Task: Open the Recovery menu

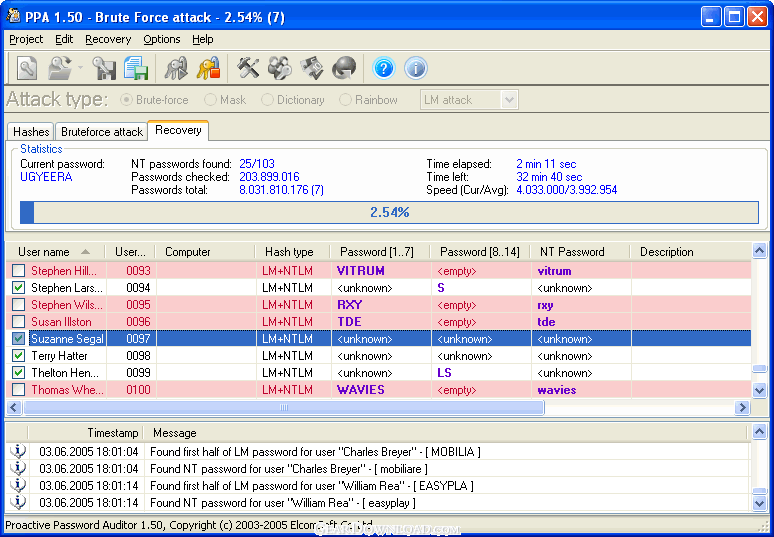Action: click(x=108, y=39)
